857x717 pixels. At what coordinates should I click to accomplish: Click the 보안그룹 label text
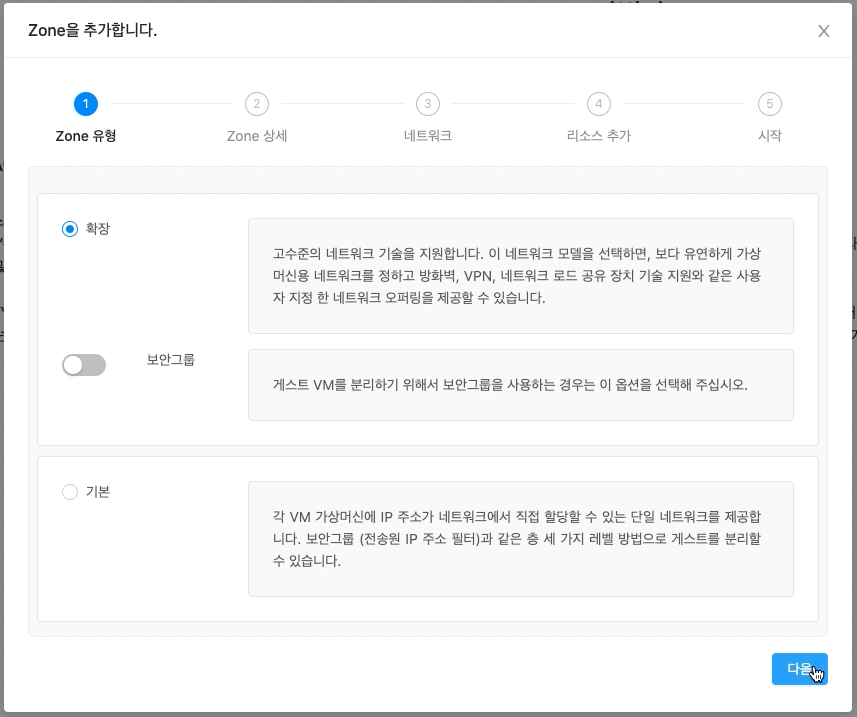[171, 359]
